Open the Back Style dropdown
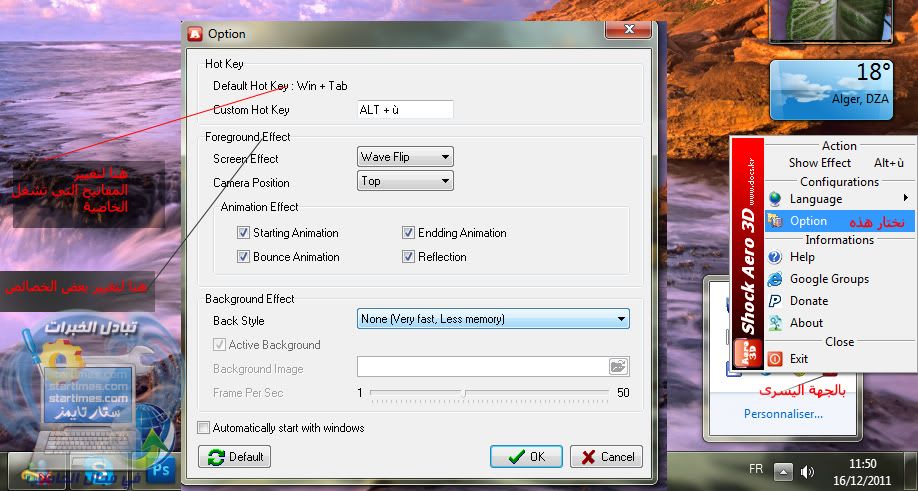 (x=493, y=319)
